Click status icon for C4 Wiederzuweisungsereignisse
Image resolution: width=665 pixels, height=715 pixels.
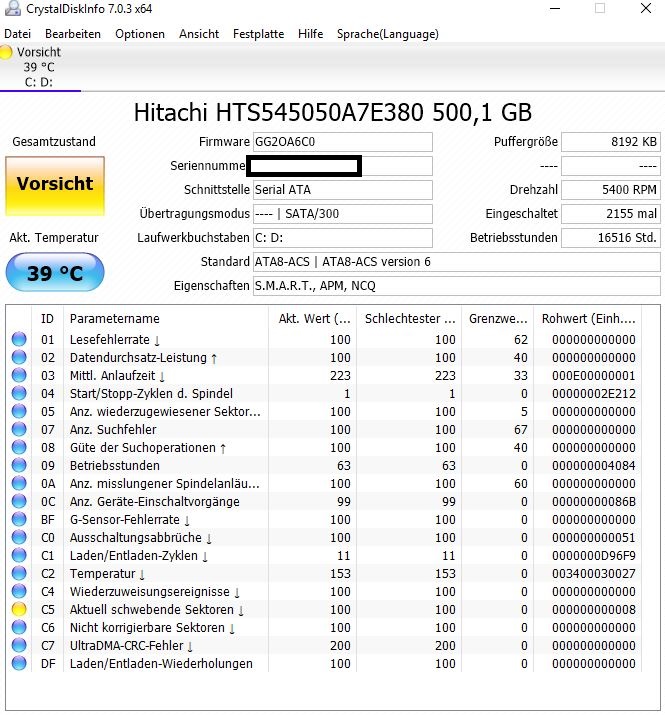[19, 591]
